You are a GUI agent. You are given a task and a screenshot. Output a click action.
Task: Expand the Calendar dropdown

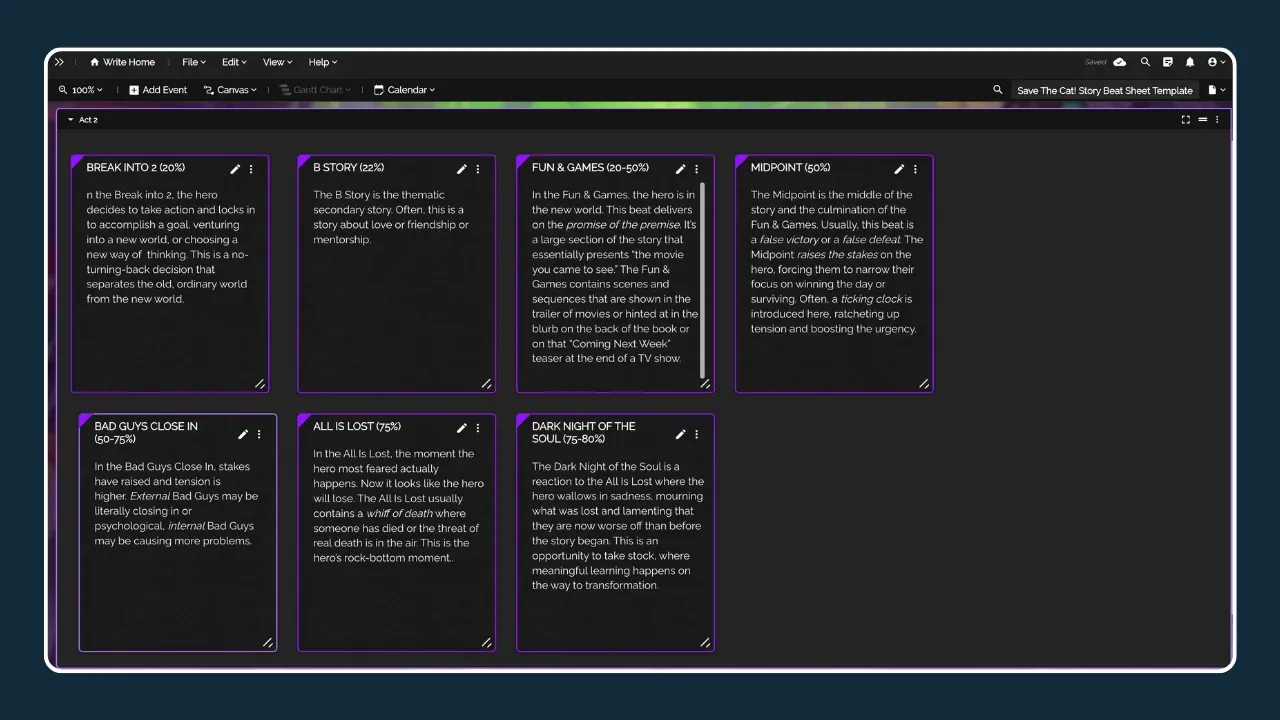[404, 90]
